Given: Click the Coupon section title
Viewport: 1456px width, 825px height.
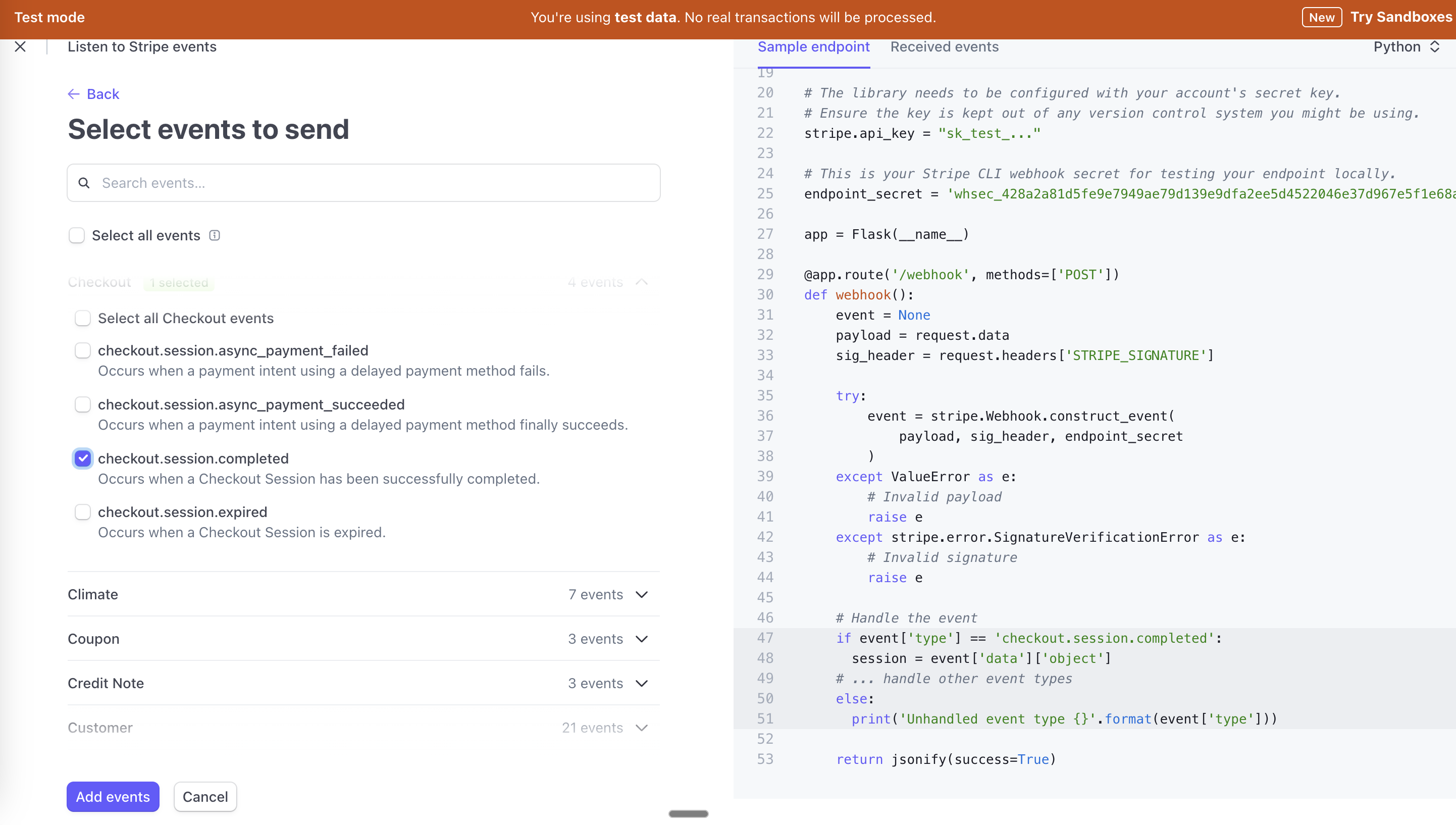Looking at the screenshot, I should tap(93, 639).
